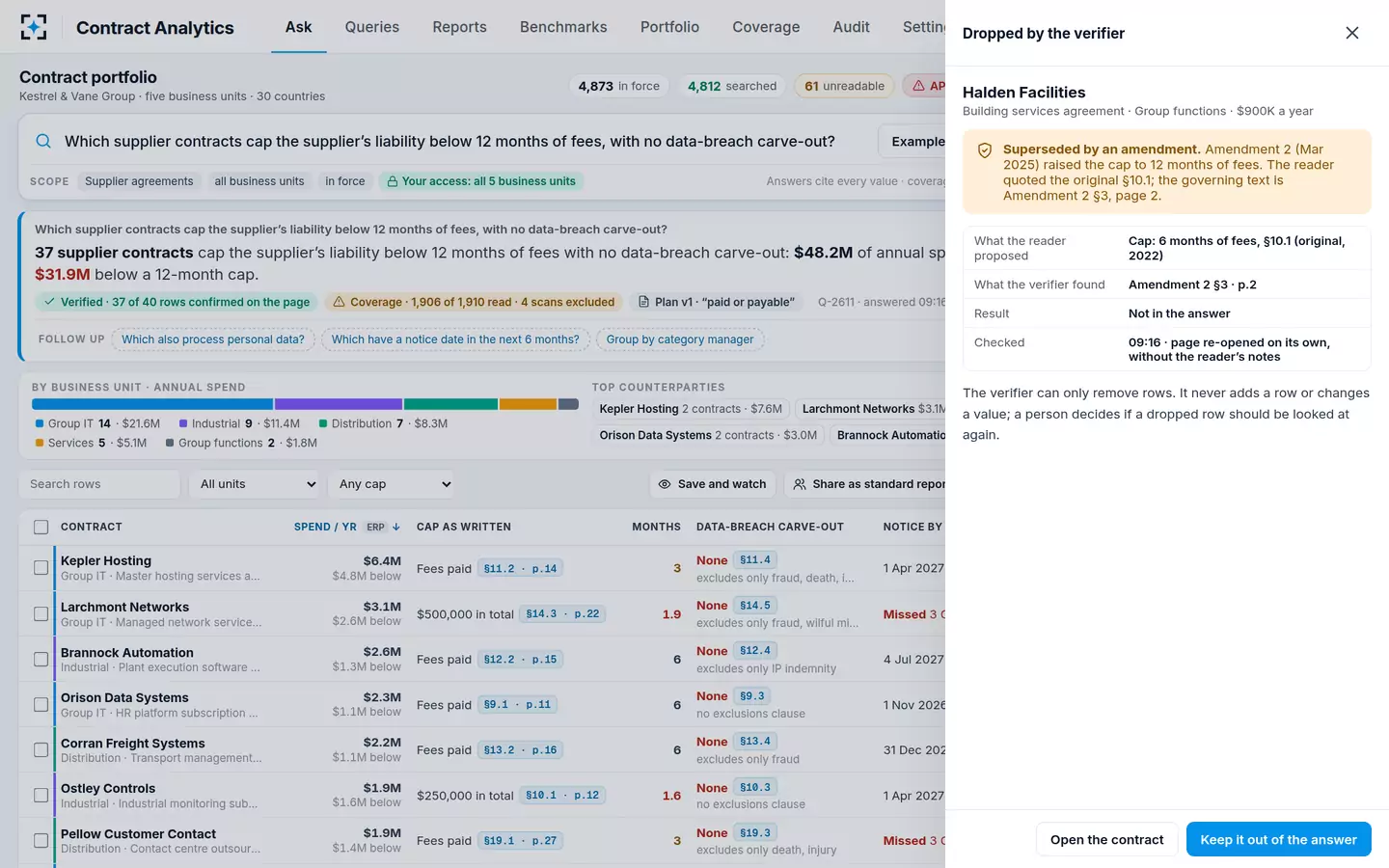This screenshot has width=1389, height=868.
Task: Click the lock icon in the access chip
Action: tap(393, 181)
